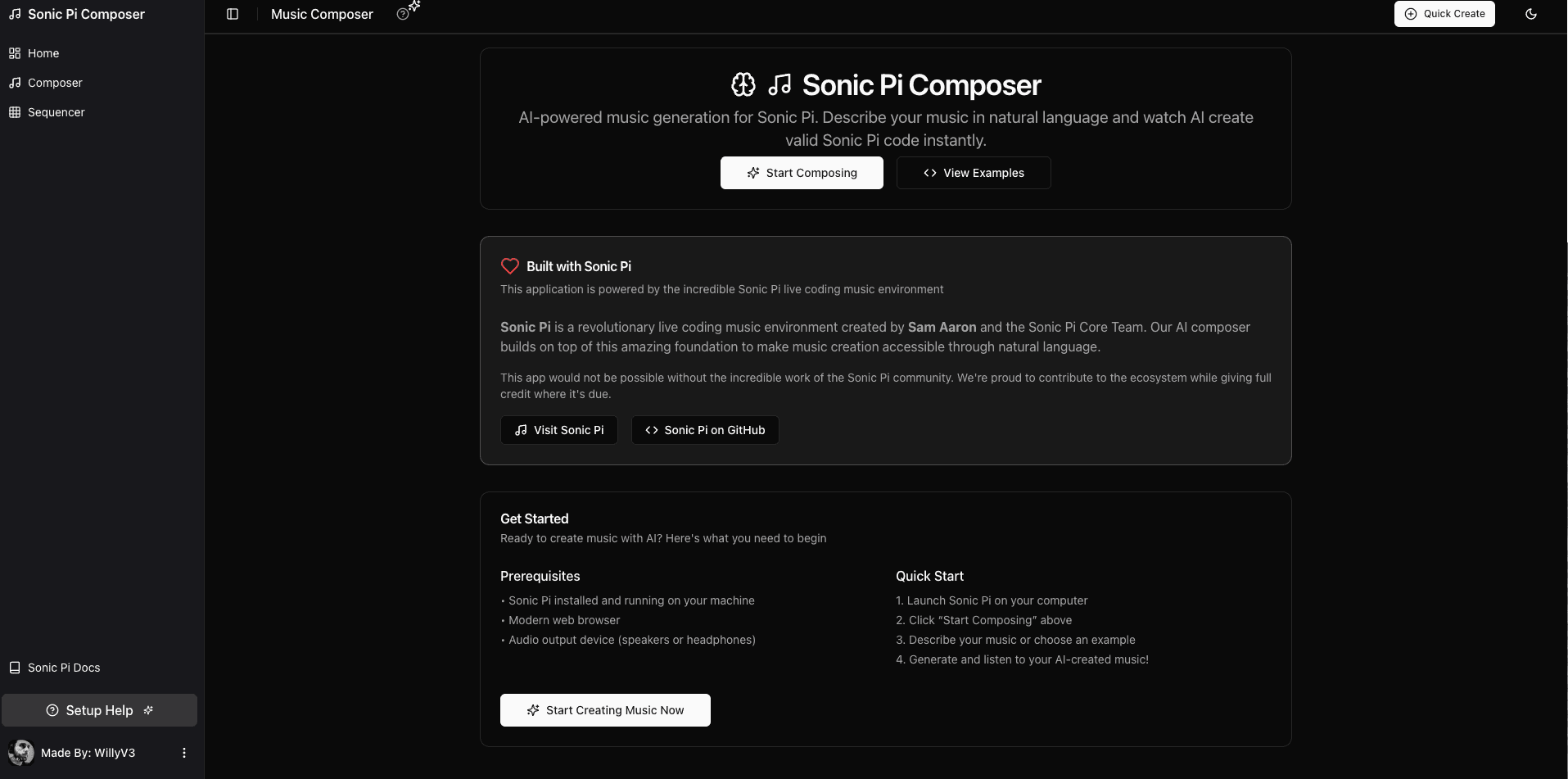Select the Sonic Pi Composer music note logo
The image size is (1568, 779).
point(15,14)
